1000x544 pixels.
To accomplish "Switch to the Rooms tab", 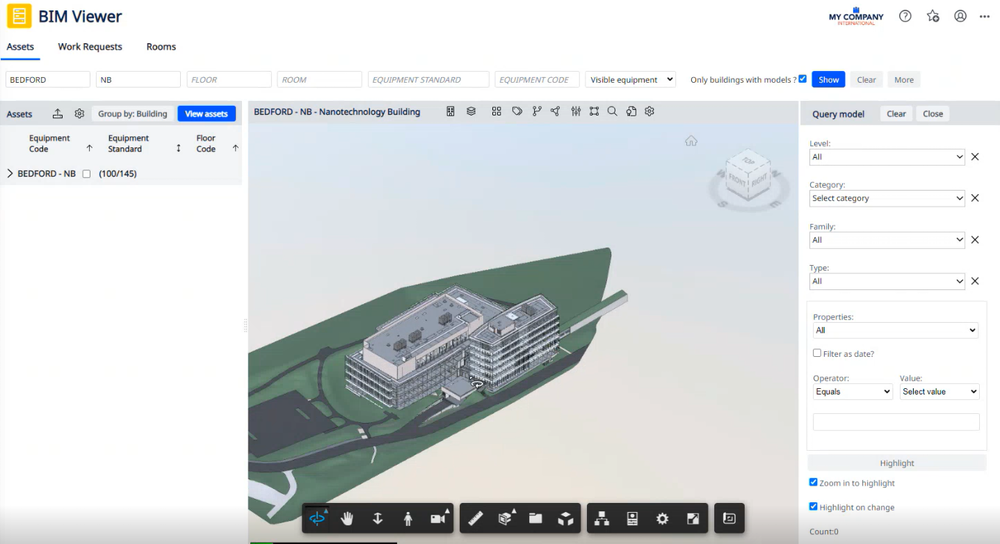I will click(x=161, y=47).
